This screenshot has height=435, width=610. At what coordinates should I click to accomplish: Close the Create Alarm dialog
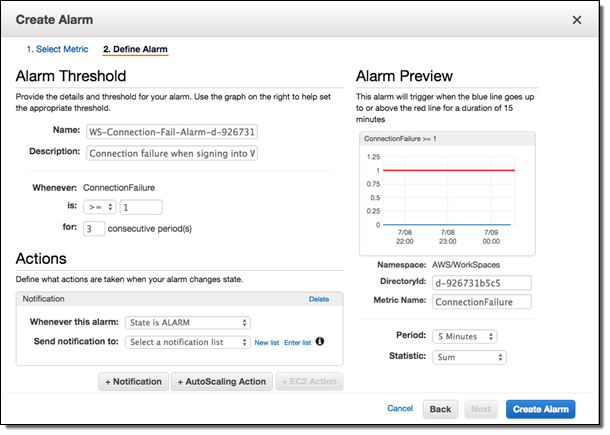[x=576, y=19]
